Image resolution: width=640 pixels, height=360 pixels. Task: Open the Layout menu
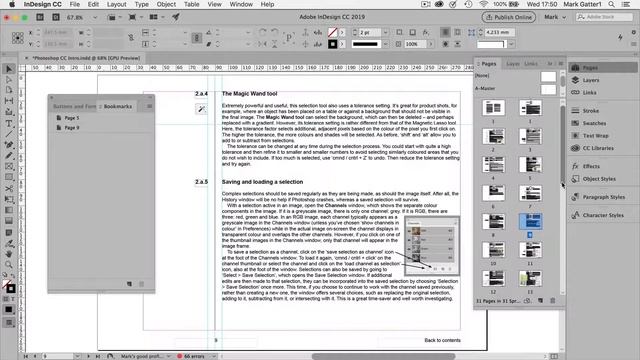coord(116,4)
